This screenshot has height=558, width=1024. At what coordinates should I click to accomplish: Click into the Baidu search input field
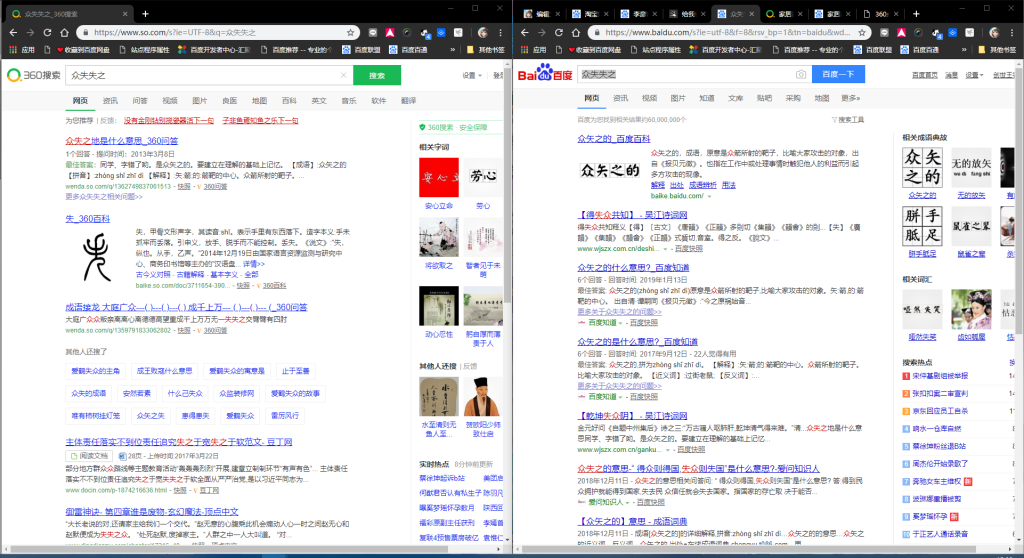coord(684,74)
